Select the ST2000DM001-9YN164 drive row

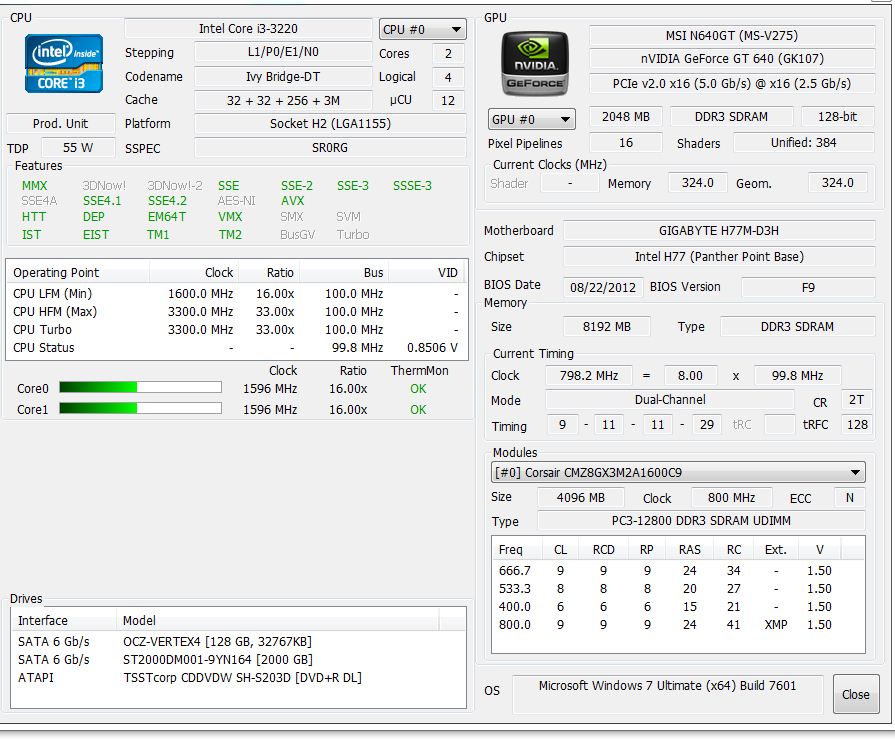click(239, 660)
